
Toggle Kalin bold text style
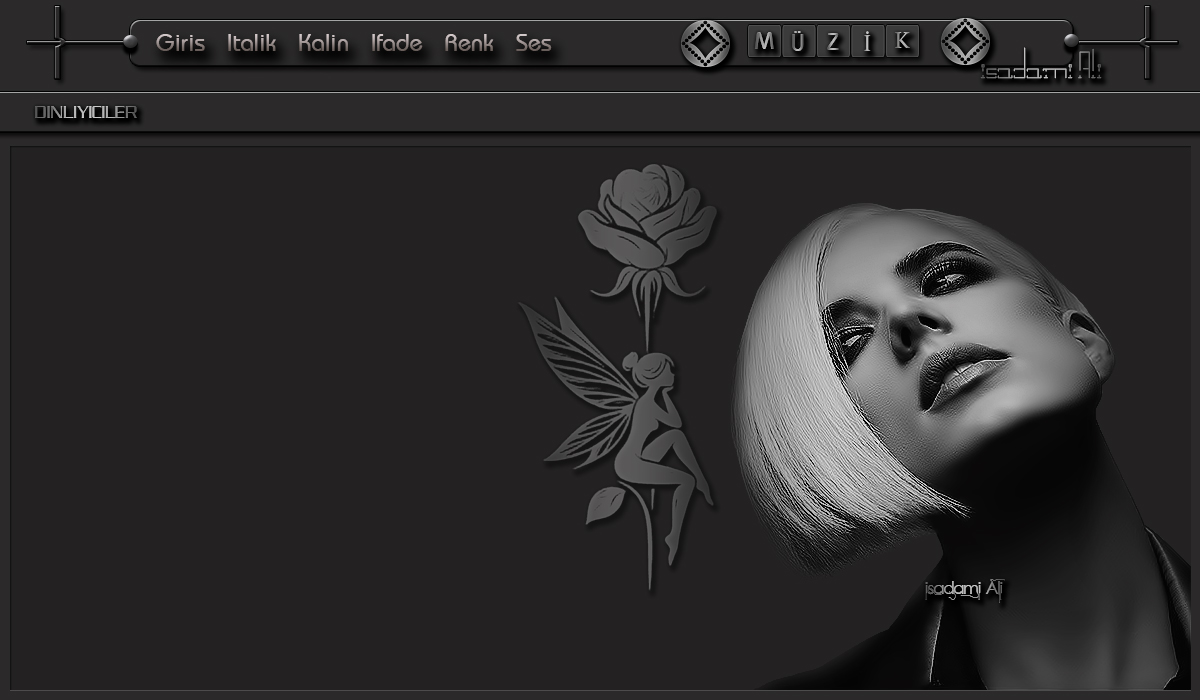pyautogui.click(x=323, y=43)
